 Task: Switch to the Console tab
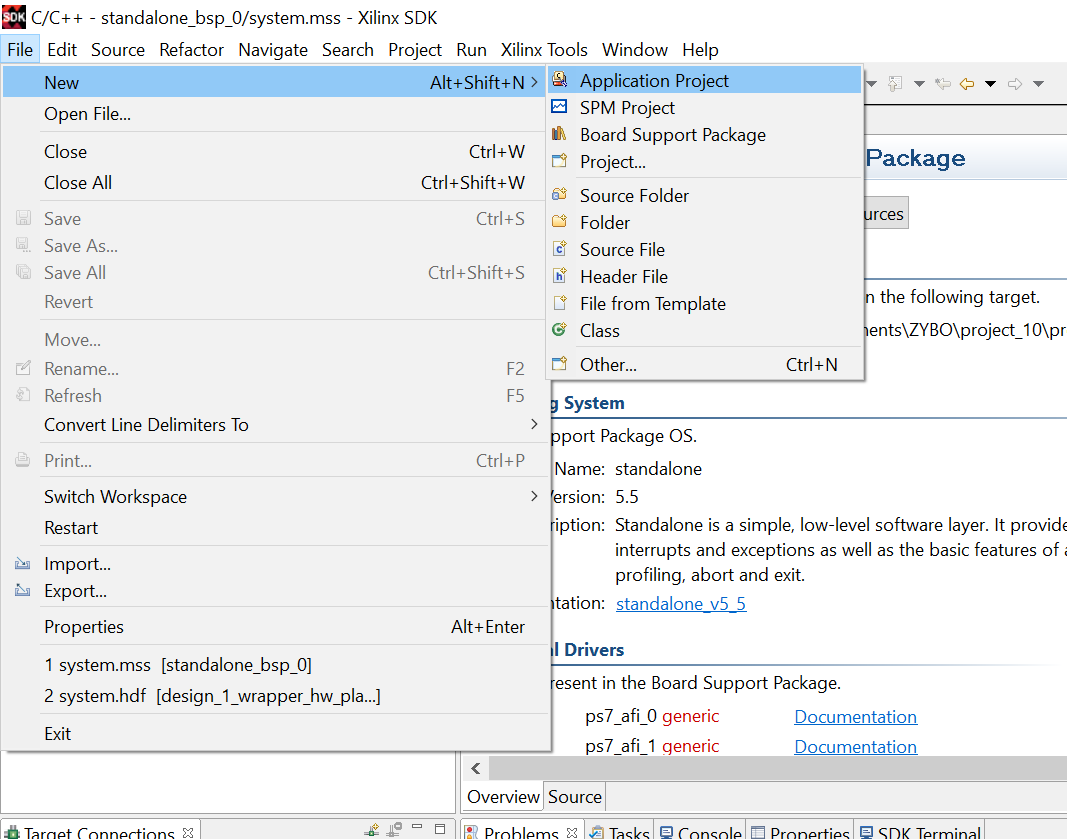click(700, 832)
